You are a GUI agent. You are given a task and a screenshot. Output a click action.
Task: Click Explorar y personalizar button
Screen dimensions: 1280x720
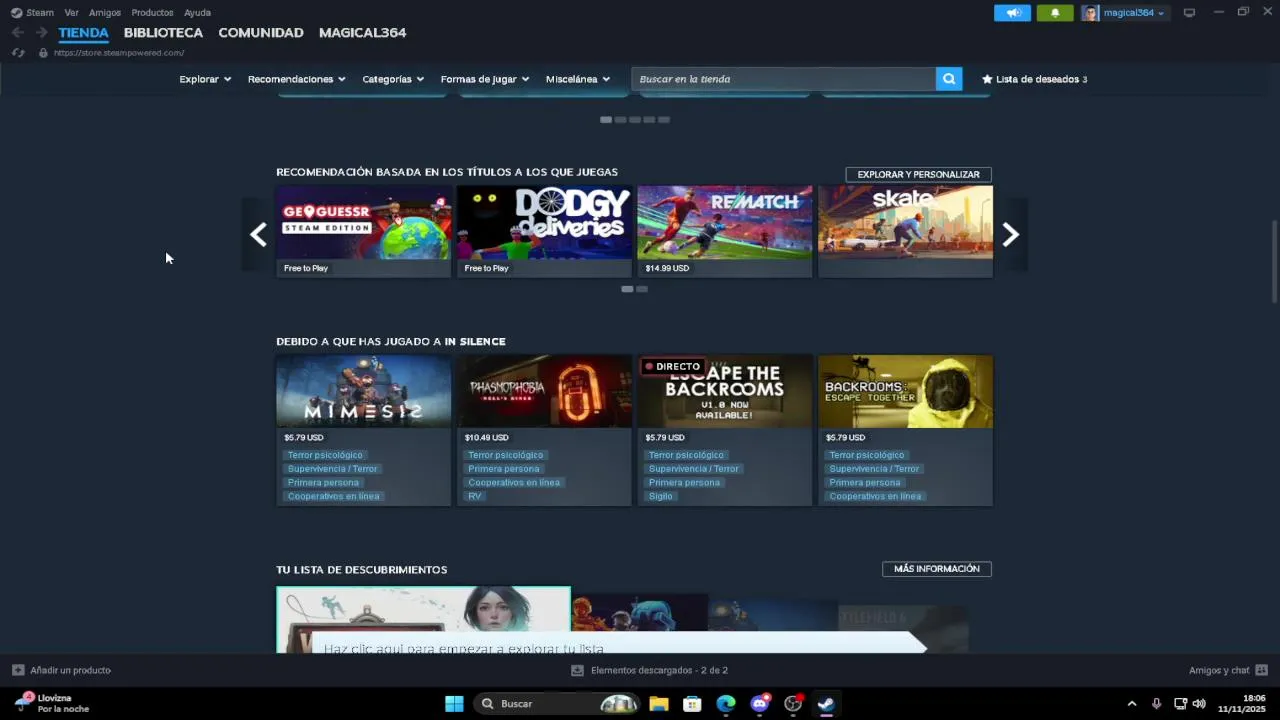point(918,174)
